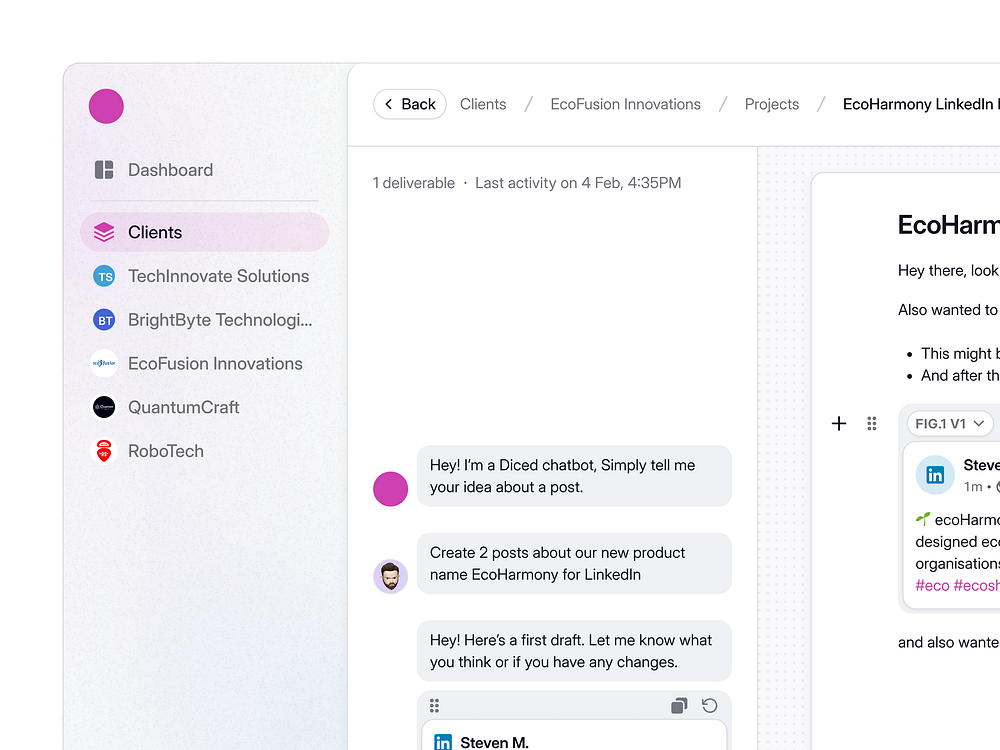Screen dimensions: 1000x750
Task: Select the "Here's a first draft" message
Action: coord(574,651)
